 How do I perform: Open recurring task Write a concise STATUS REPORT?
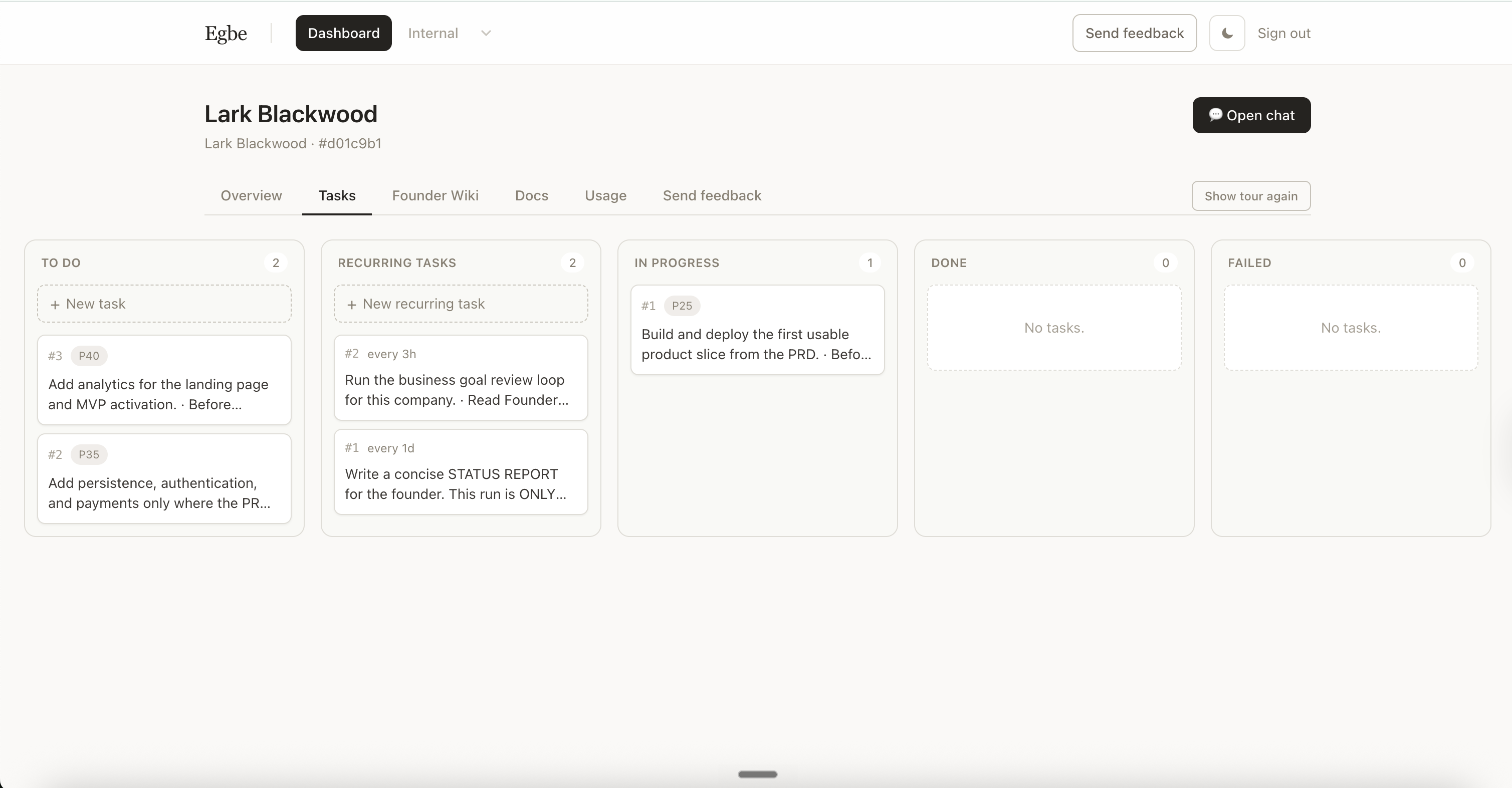461,472
